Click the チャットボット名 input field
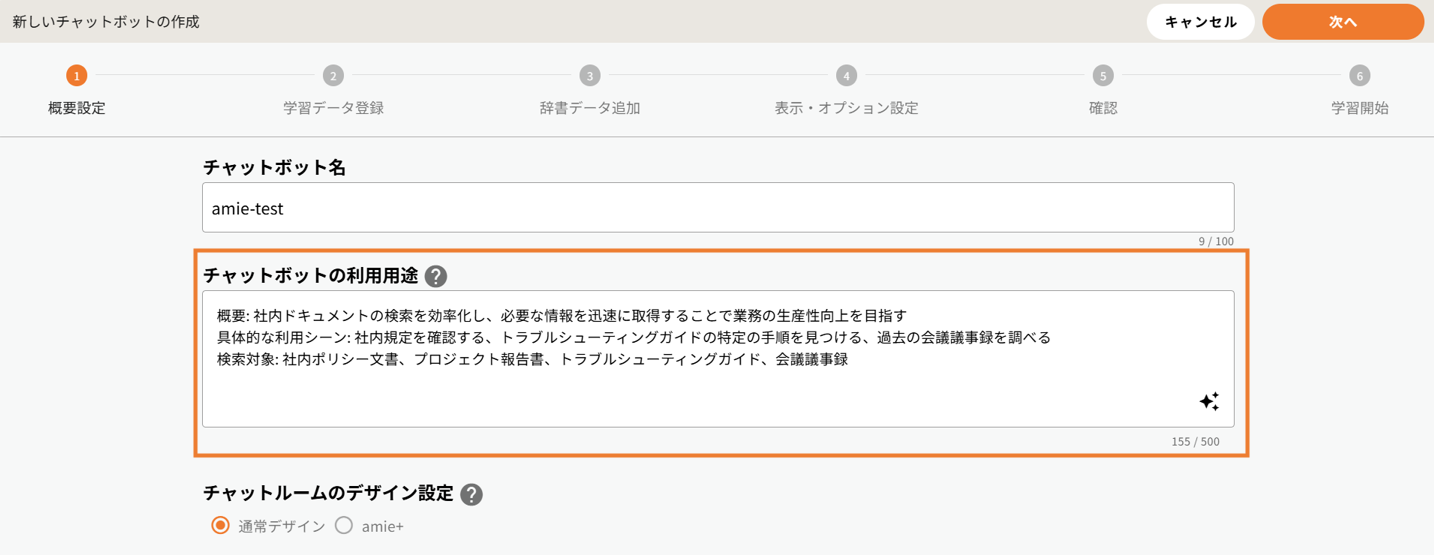The width and height of the screenshot is (1434, 555). 717,208
